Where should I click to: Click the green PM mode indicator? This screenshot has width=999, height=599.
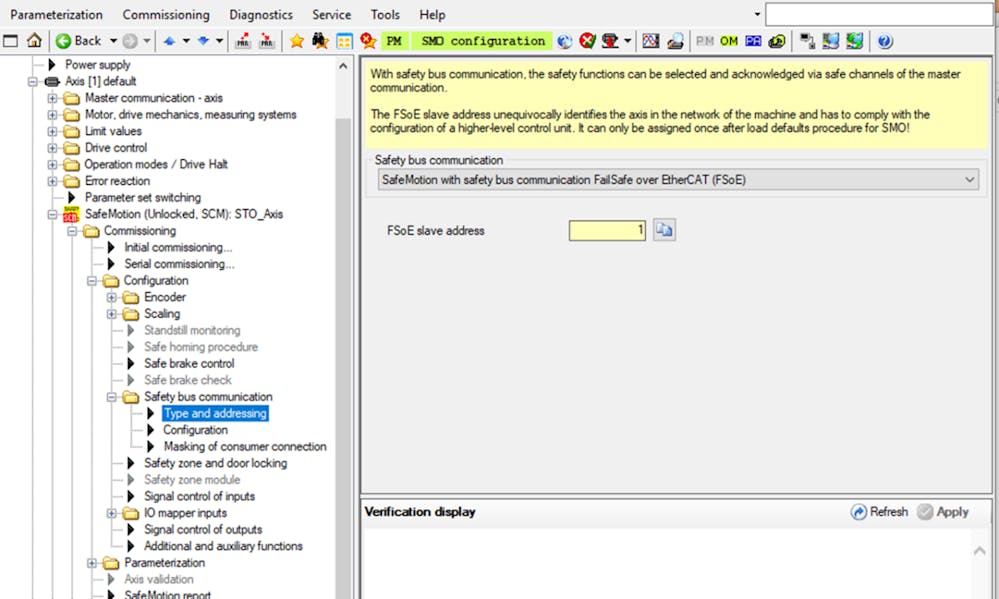(394, 41)
